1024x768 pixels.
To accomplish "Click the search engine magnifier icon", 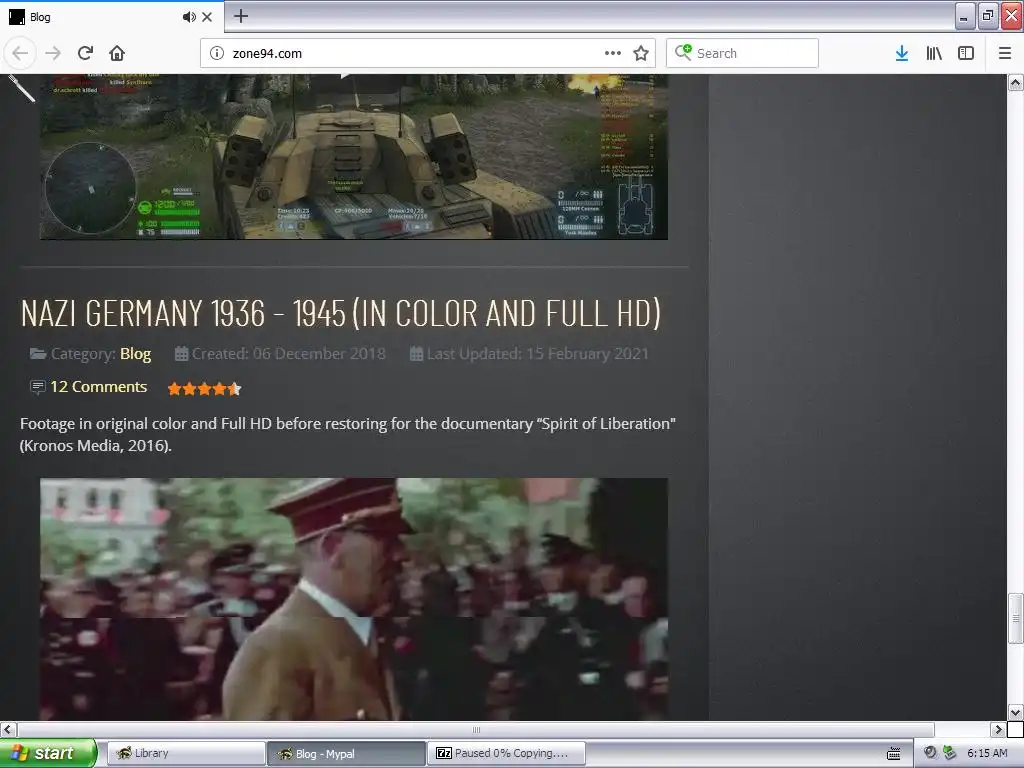I will pyautogui.click(x=683, y=52).
